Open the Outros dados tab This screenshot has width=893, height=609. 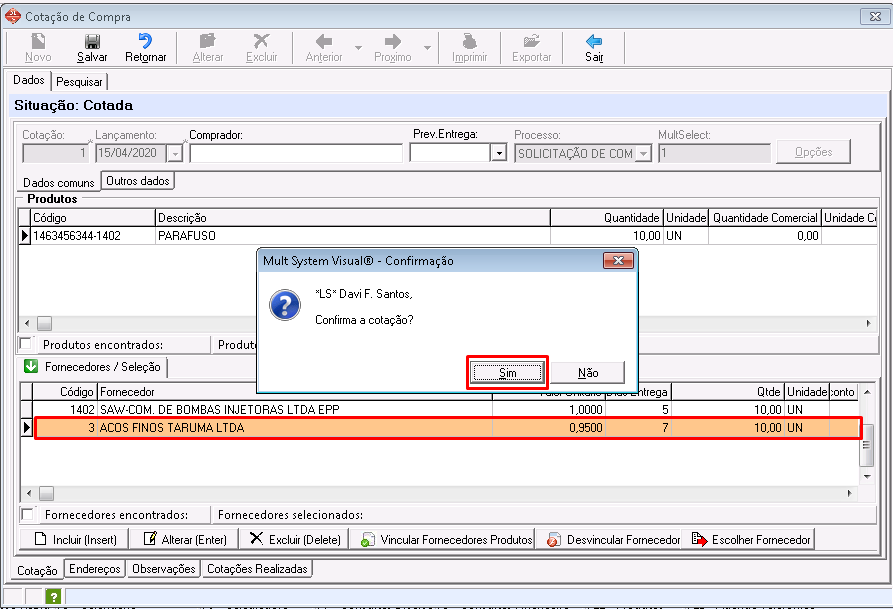point(138,181)
